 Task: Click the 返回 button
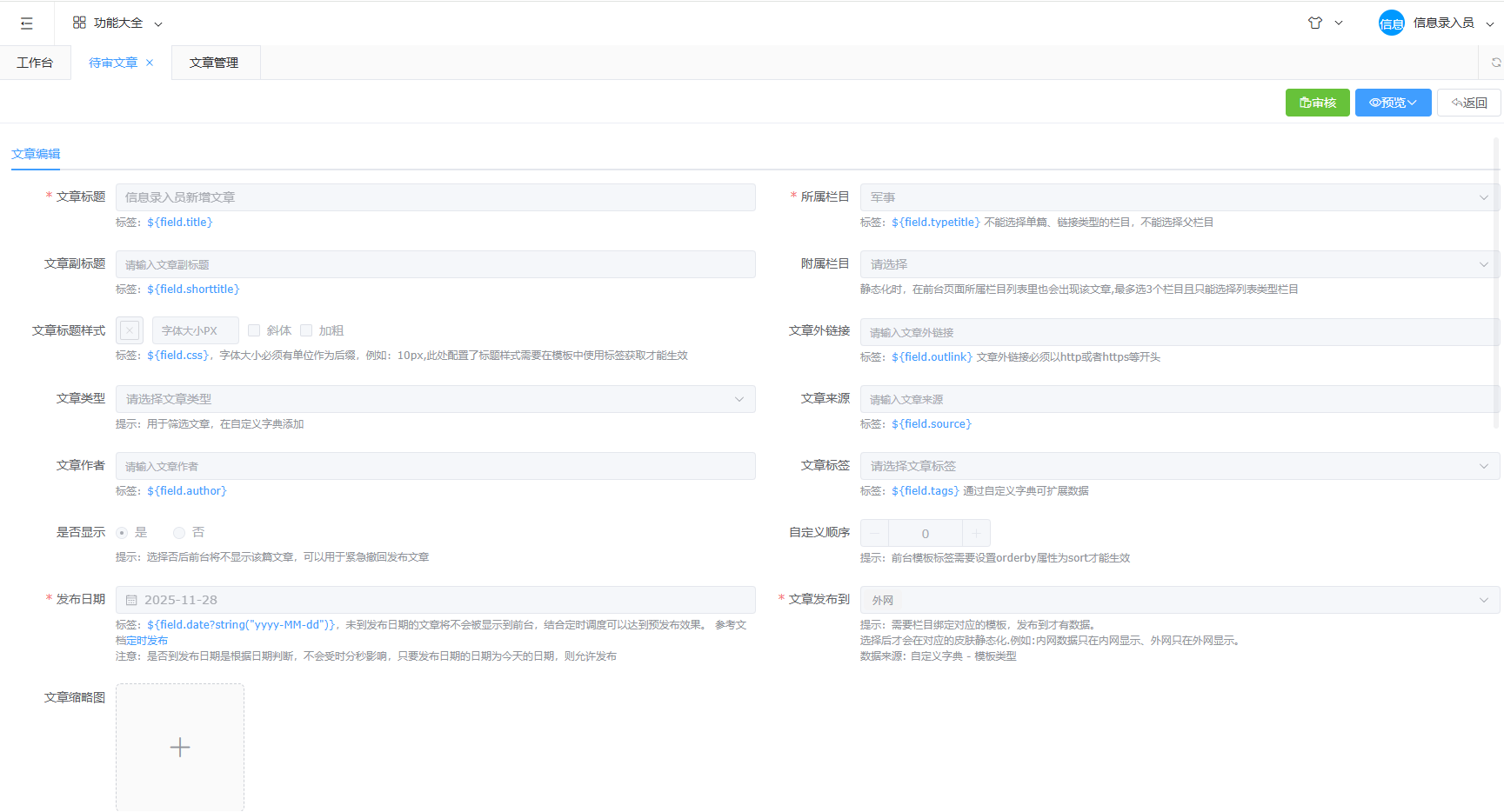click(x=1468, y=103)
